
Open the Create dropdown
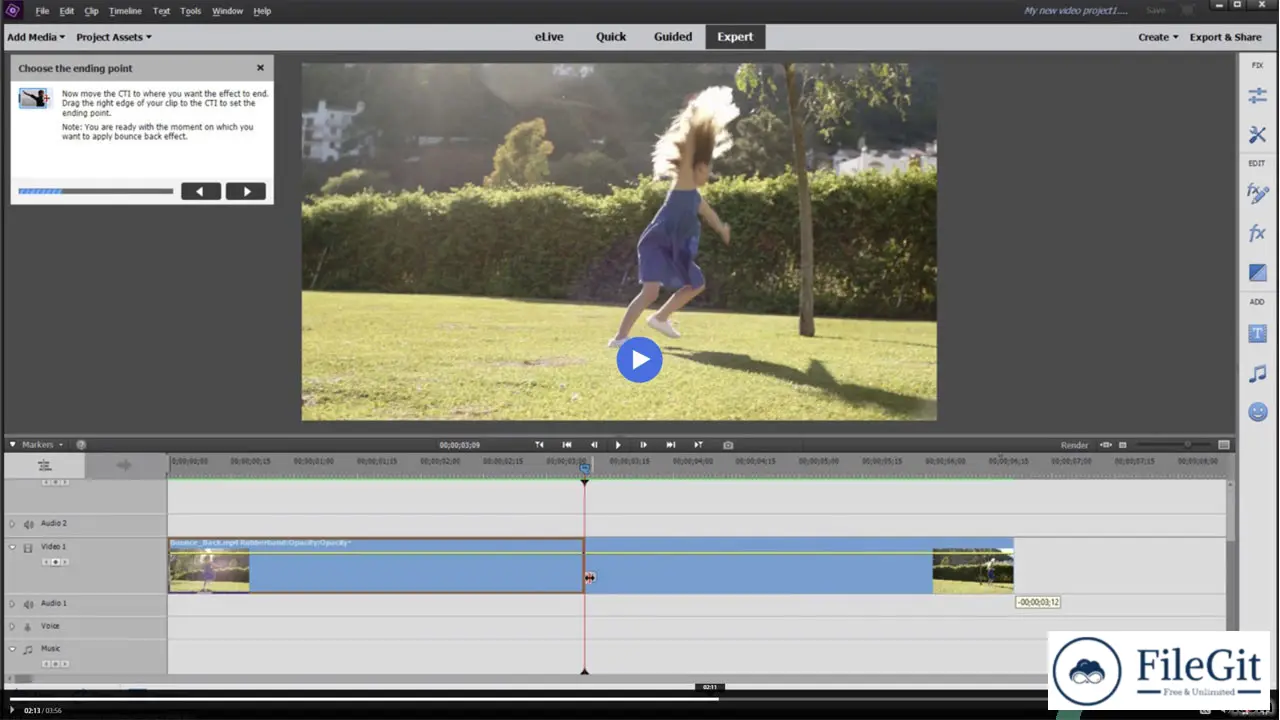coord(1158,37)
